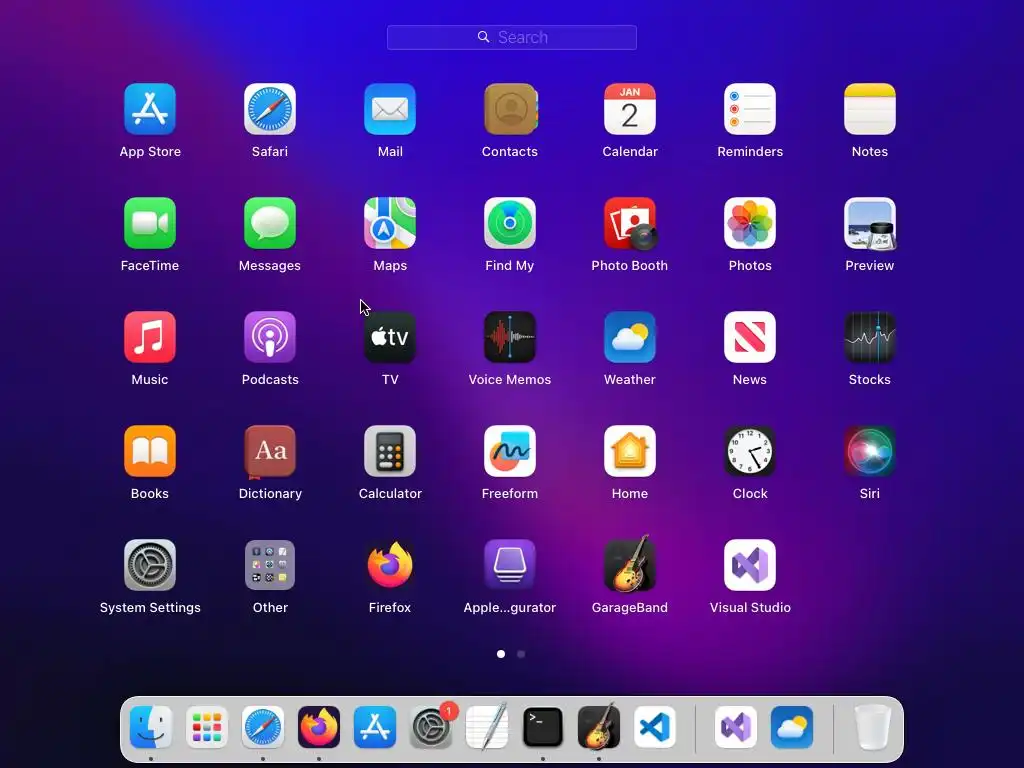This screenshot has height=768, width=1024.
Task: Launch the Clock app
Action: tap(750, 451)
